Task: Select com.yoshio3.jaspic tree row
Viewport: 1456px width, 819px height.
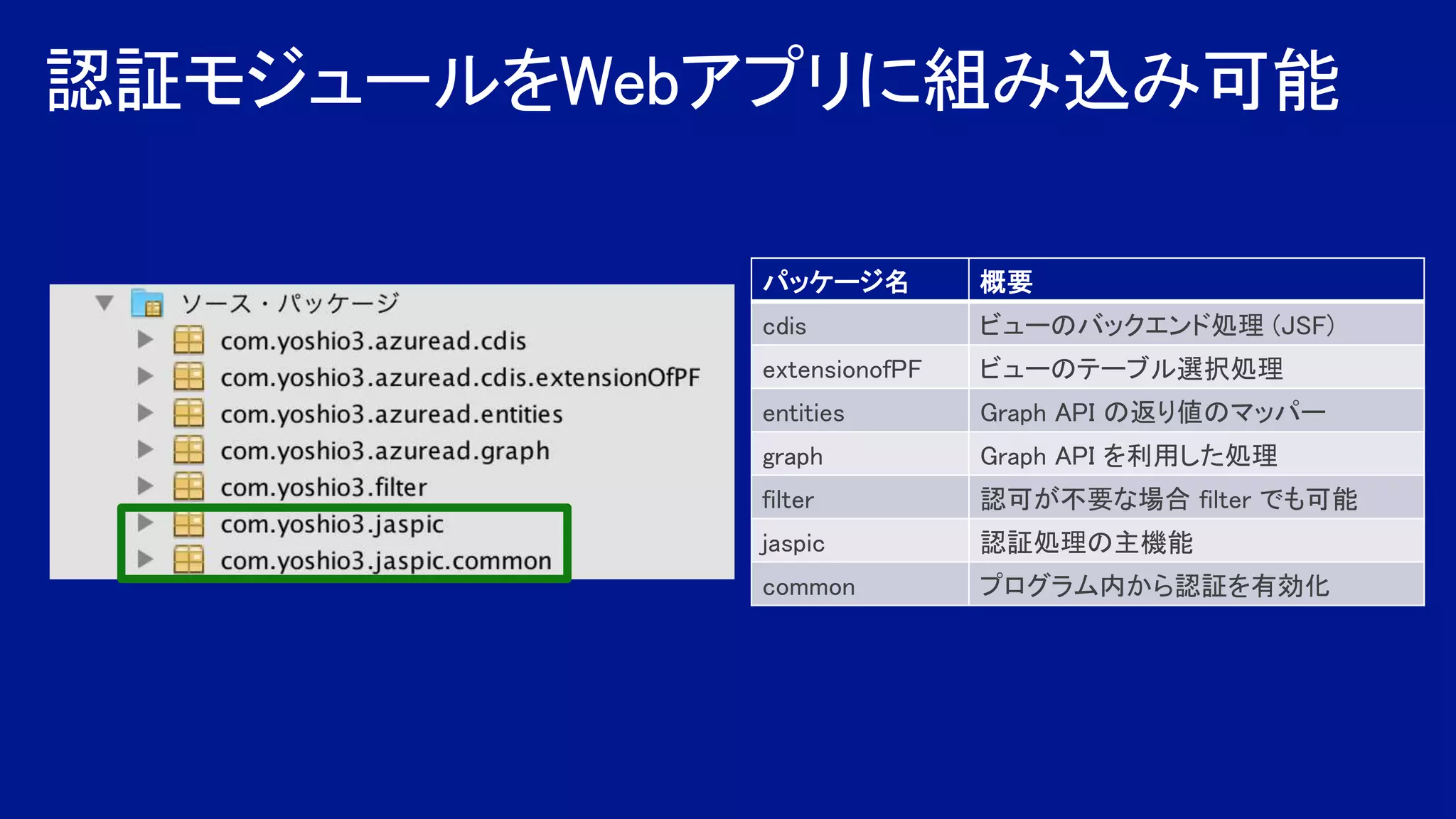Action: [332, 525]
